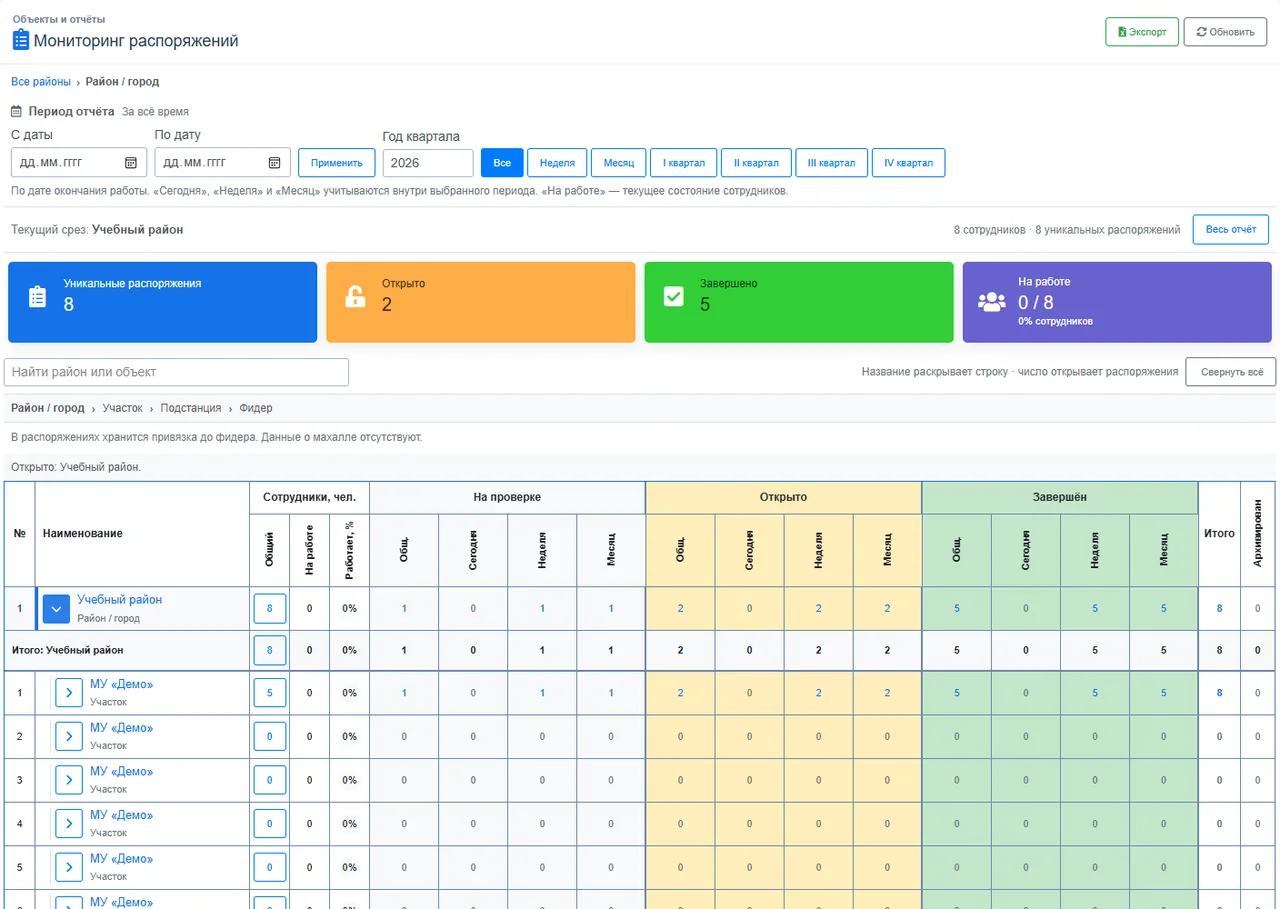This screenshot has width=1280, height=909.
Task: Expand МУ «Демо» row number 4
Action: click(68, 824)
